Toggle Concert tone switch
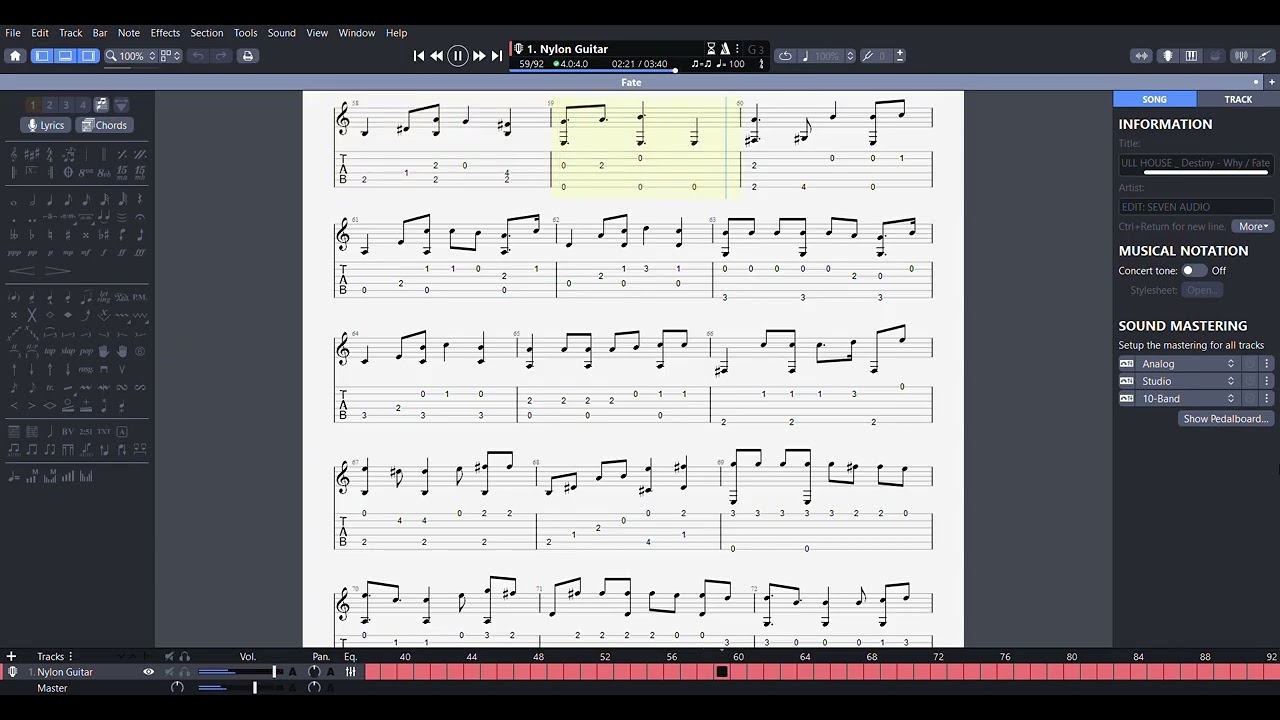1280x720 pixels. (x=1194, y=270)
